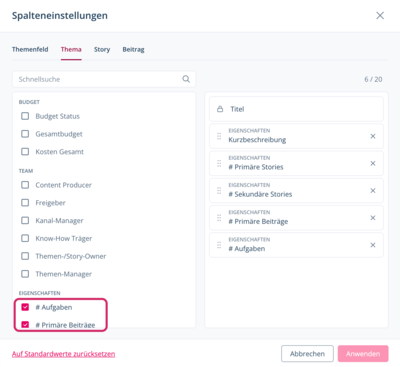
Task: Open the Story tab
Action: 102,49
